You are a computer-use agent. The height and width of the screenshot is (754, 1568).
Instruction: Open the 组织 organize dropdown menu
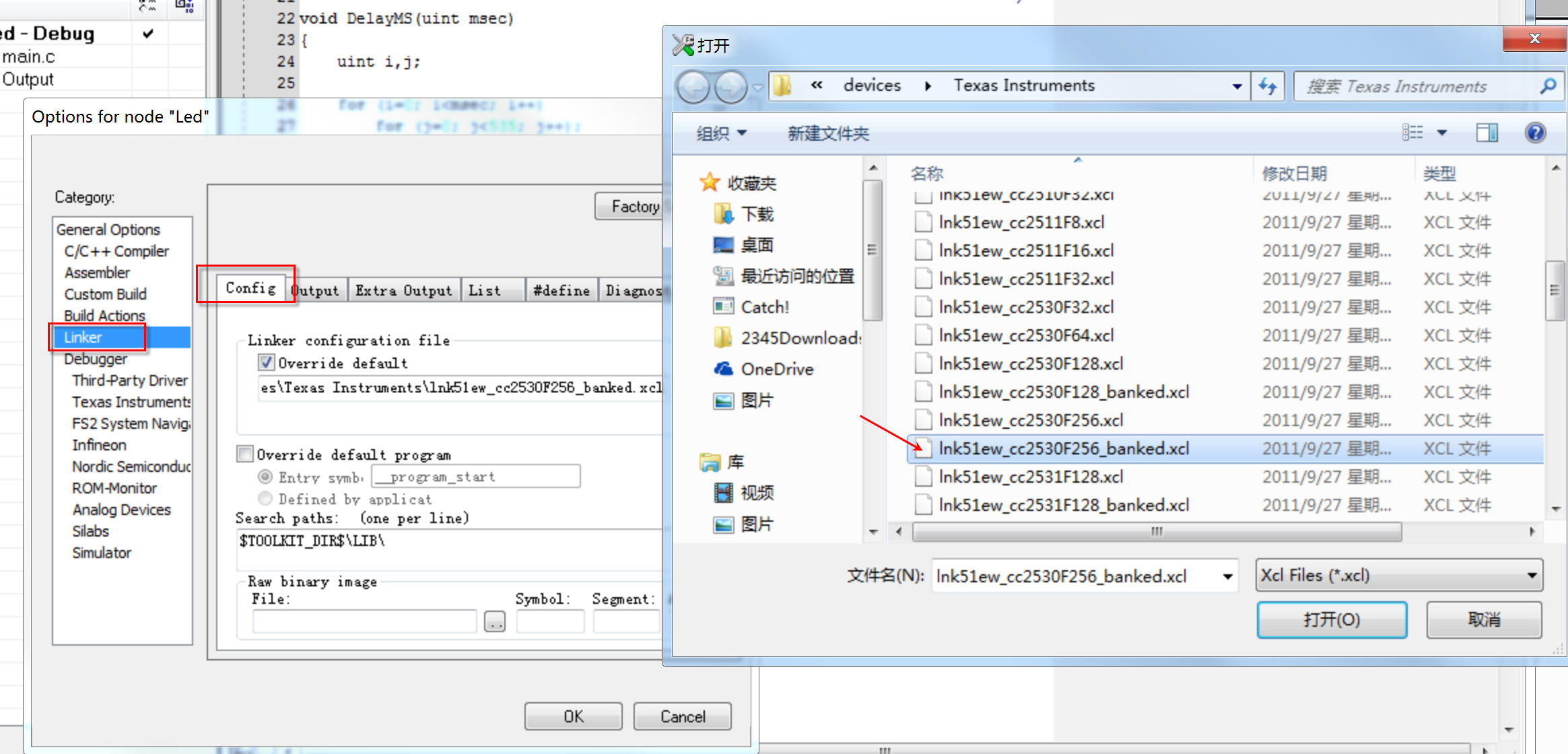pos(721,133)
